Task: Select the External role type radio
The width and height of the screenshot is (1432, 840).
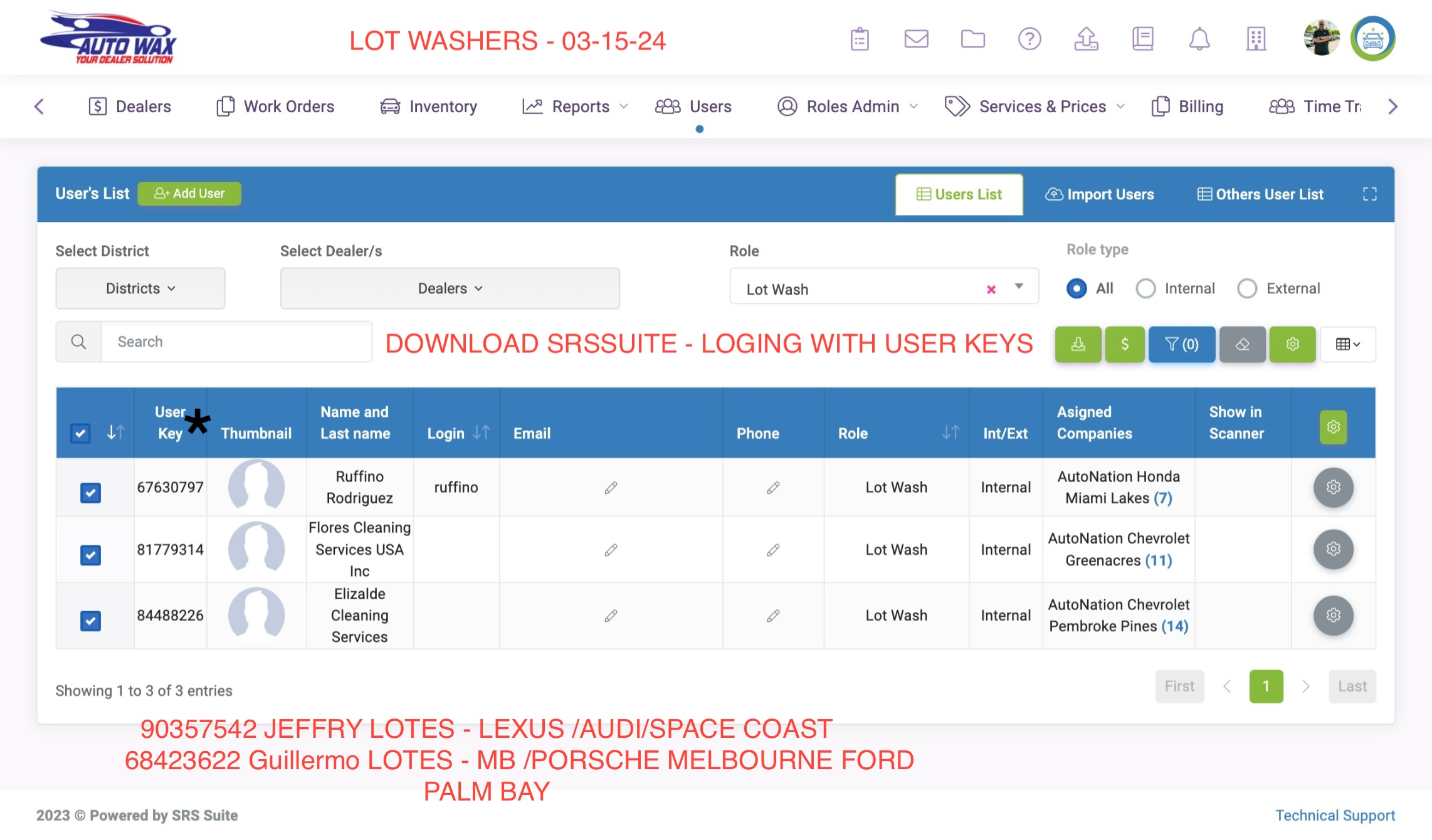Action: coord(1246,288)
